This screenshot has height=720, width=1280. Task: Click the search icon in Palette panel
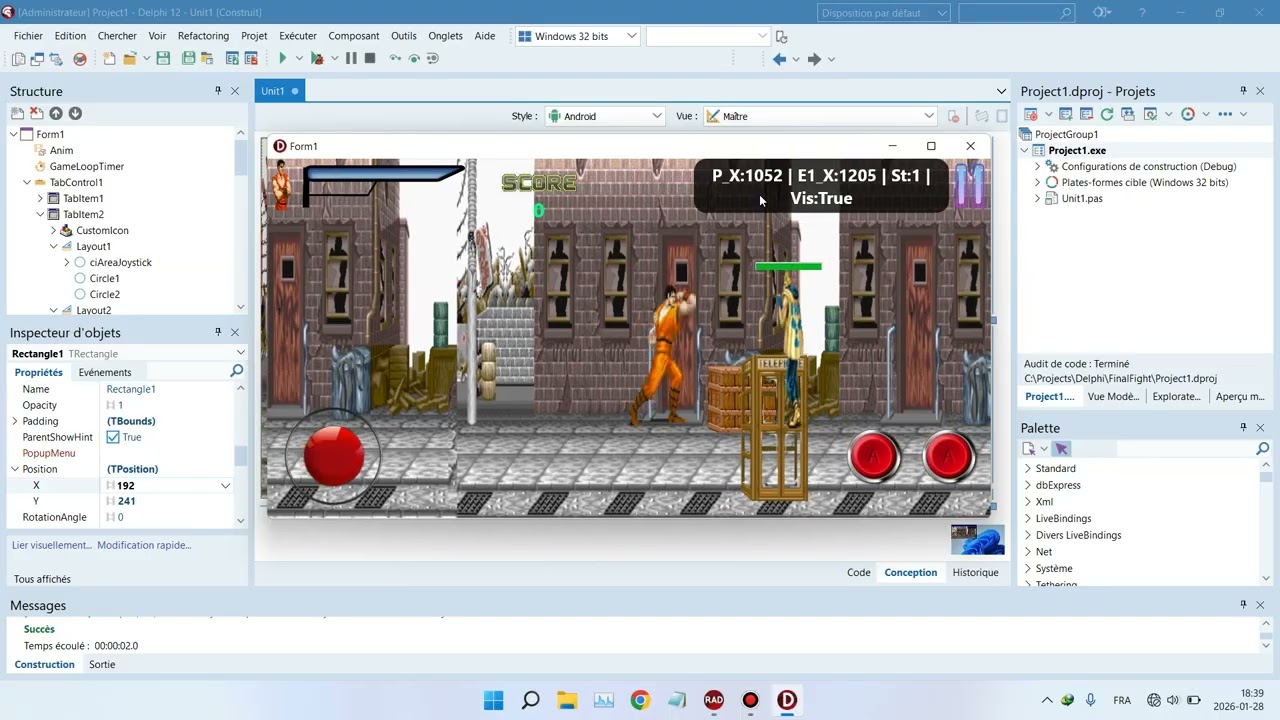point(1262,449)
